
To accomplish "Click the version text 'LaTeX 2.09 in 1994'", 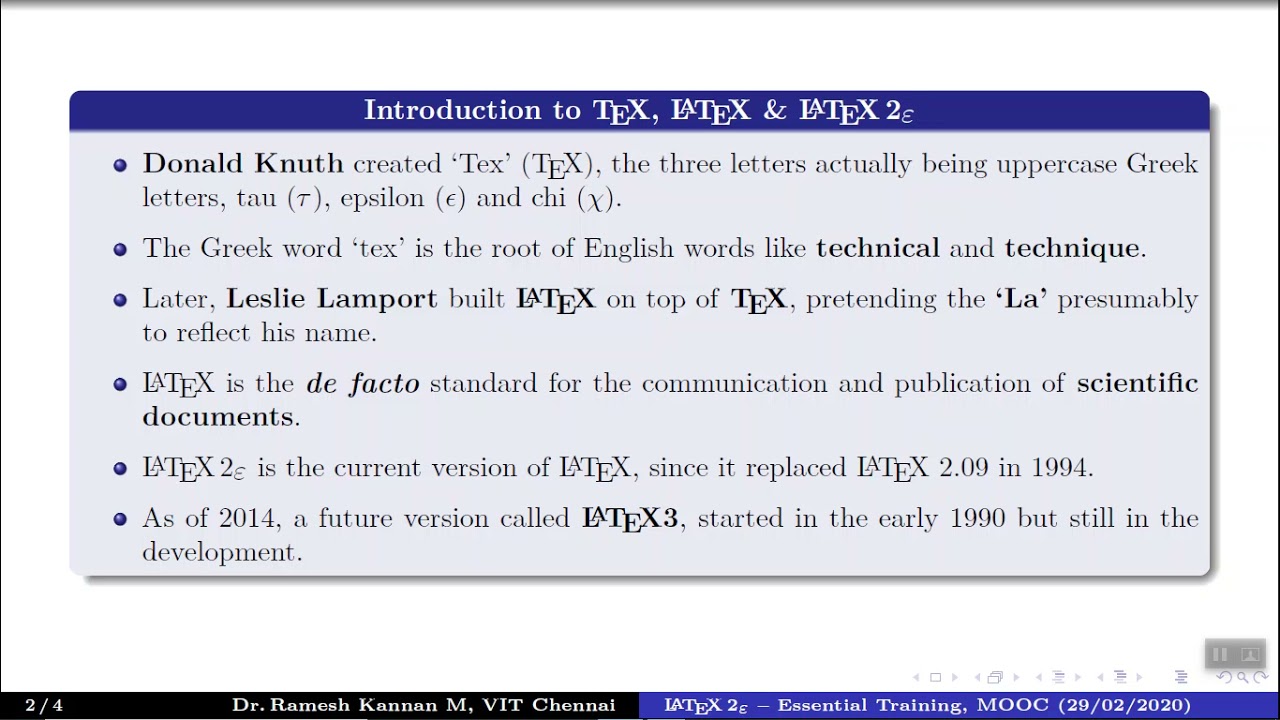I will point(974,468).
